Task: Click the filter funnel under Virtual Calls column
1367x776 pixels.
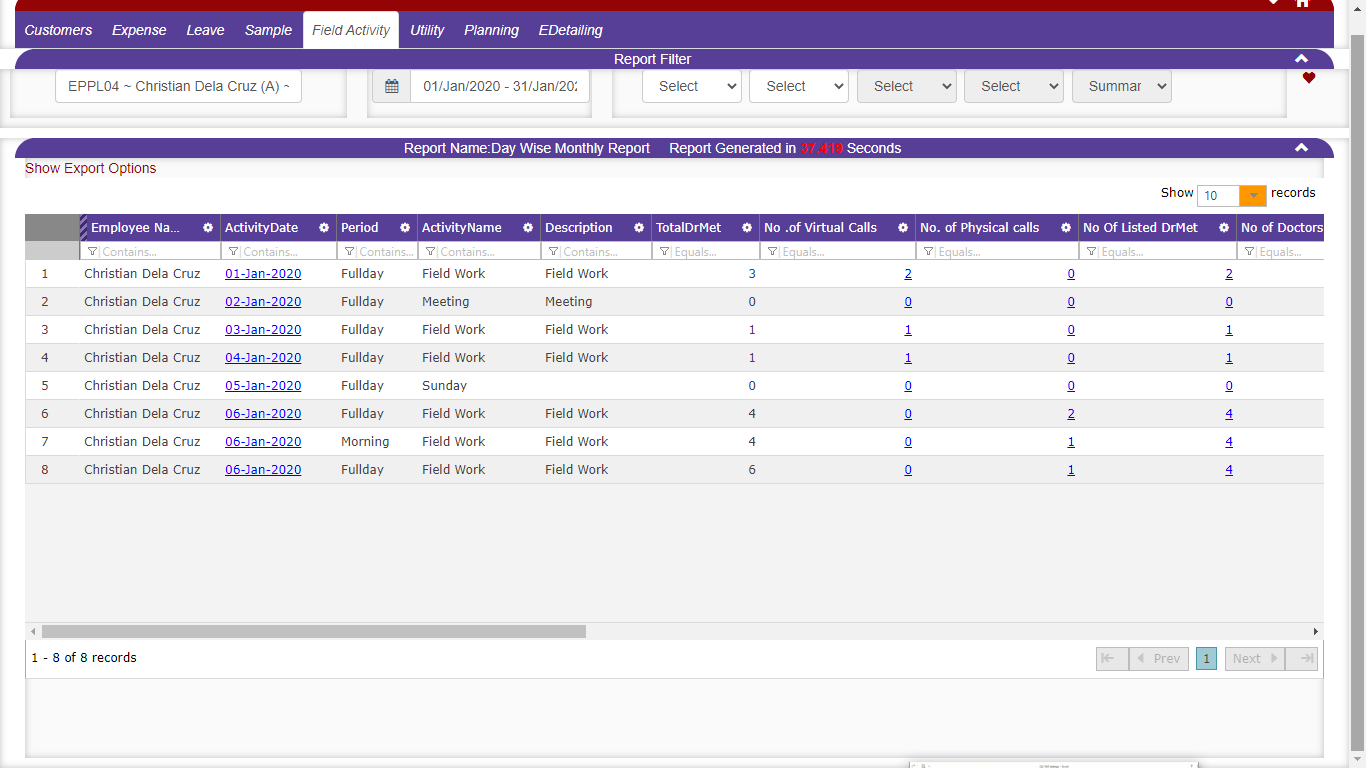Action: pyautogui.click(x=773, y=252)
